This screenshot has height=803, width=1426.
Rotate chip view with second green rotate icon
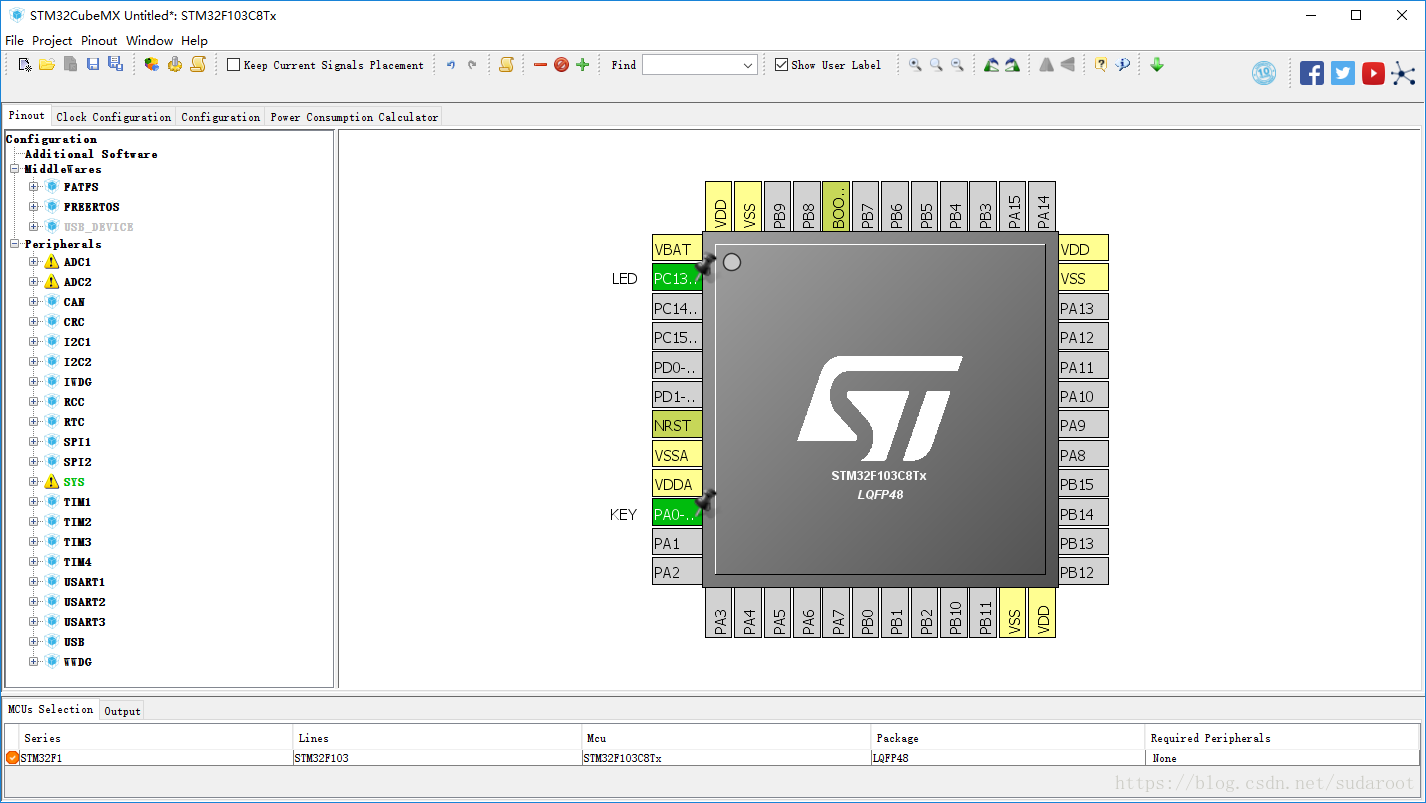point(1012,65)
